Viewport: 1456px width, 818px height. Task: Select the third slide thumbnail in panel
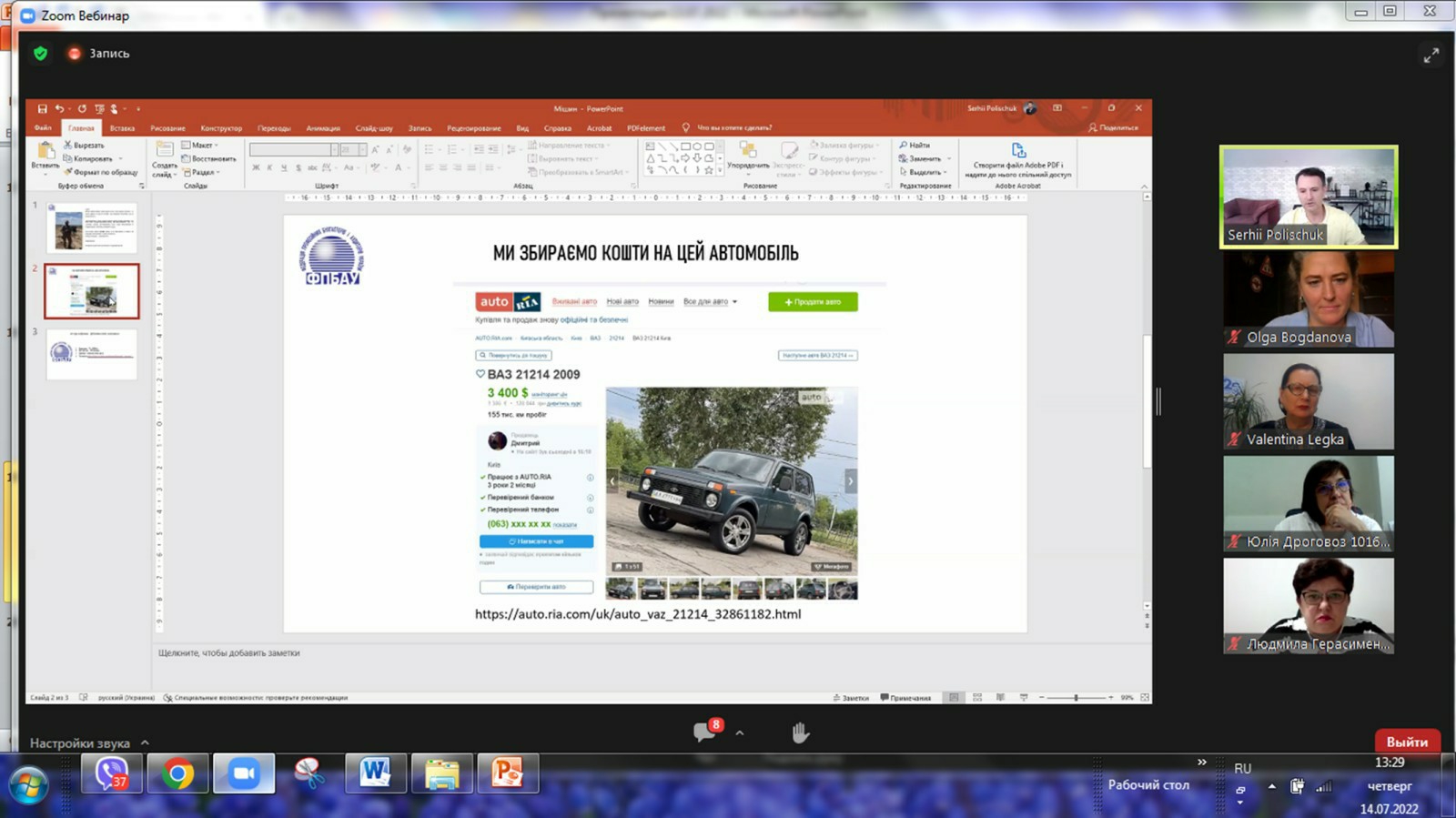(91, 354)
